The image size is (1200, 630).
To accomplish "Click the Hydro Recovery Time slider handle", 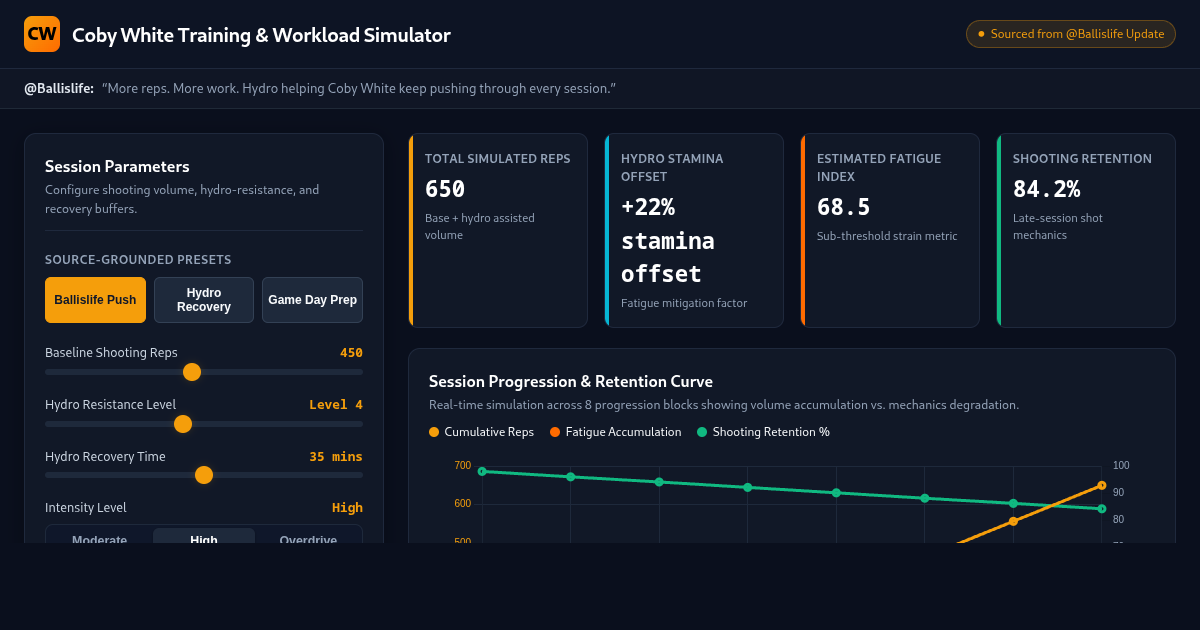I will [204, 475].
